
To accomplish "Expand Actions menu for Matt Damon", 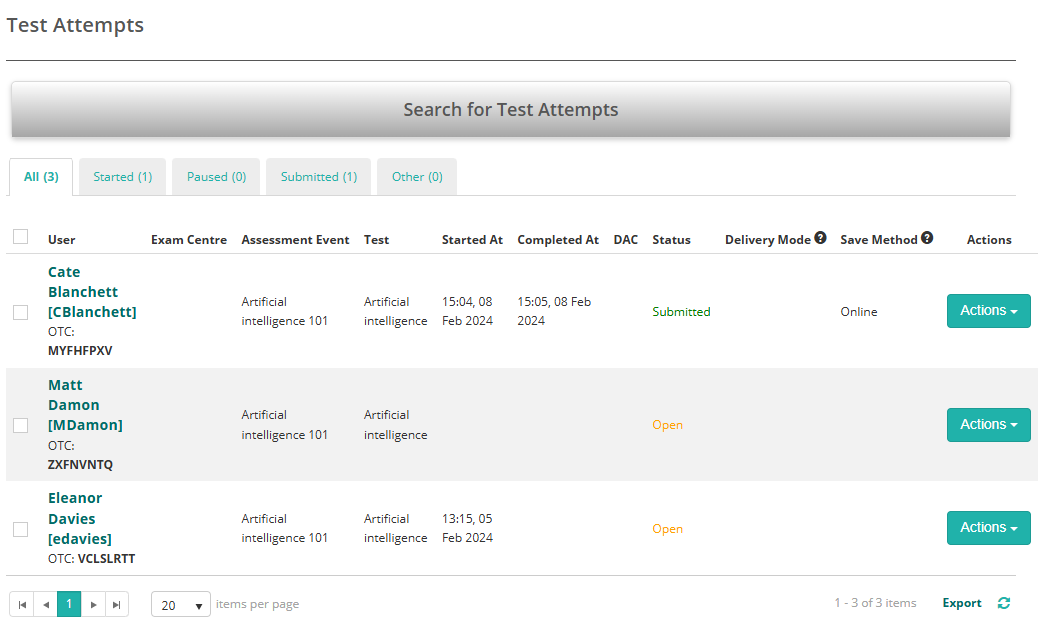I will 988,425.
